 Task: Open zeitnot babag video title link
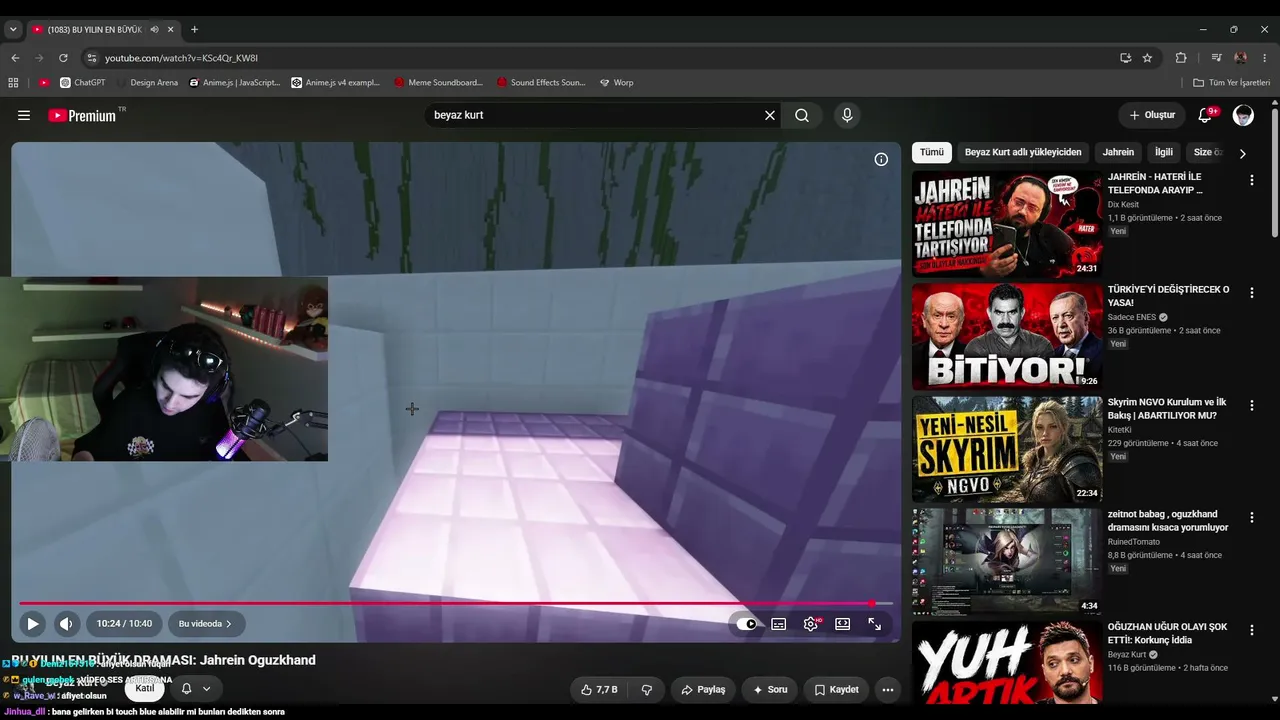point(1168,521)
